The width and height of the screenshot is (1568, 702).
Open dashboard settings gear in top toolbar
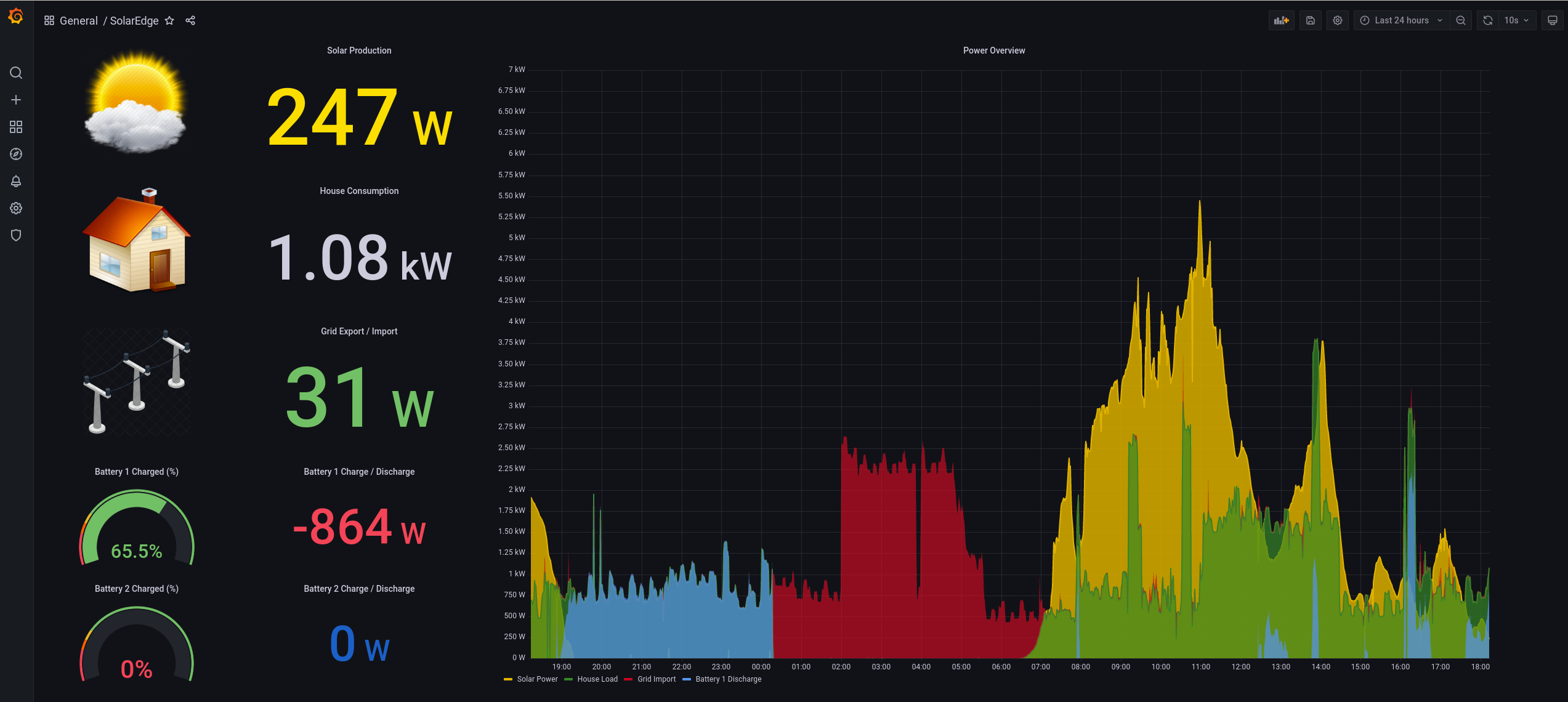(1337, 20)
